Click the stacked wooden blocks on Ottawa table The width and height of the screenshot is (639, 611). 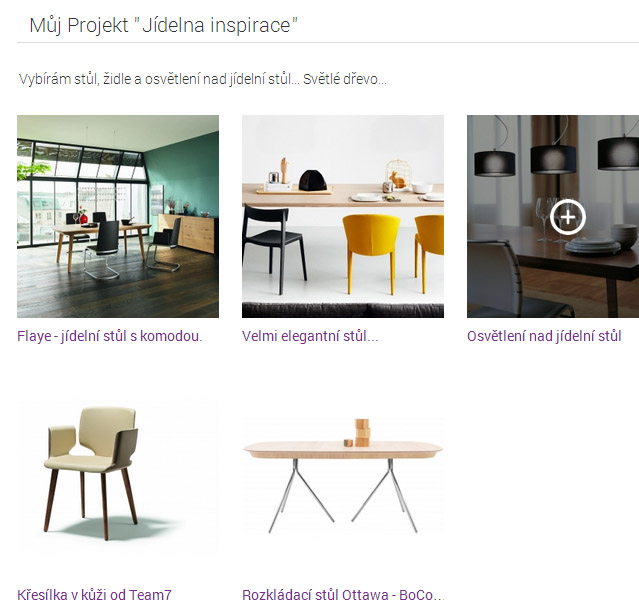pos(362,432)
